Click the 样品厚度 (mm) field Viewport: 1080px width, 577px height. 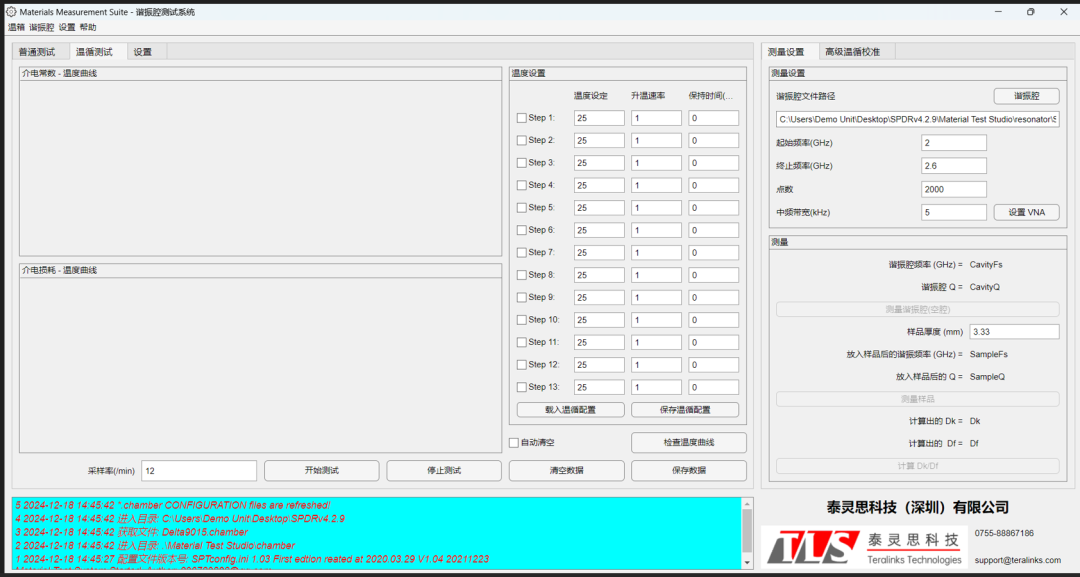1015,332
